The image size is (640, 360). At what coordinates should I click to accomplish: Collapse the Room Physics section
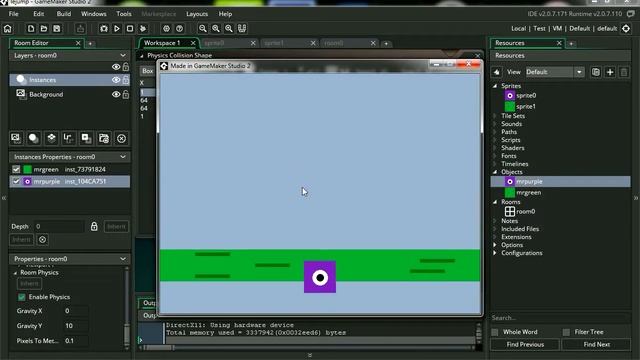(16, 273)
